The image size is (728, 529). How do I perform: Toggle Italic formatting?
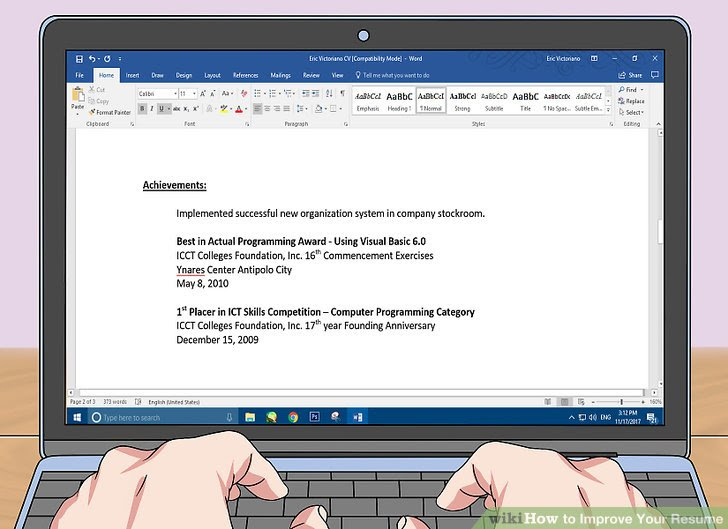point(152,109)
